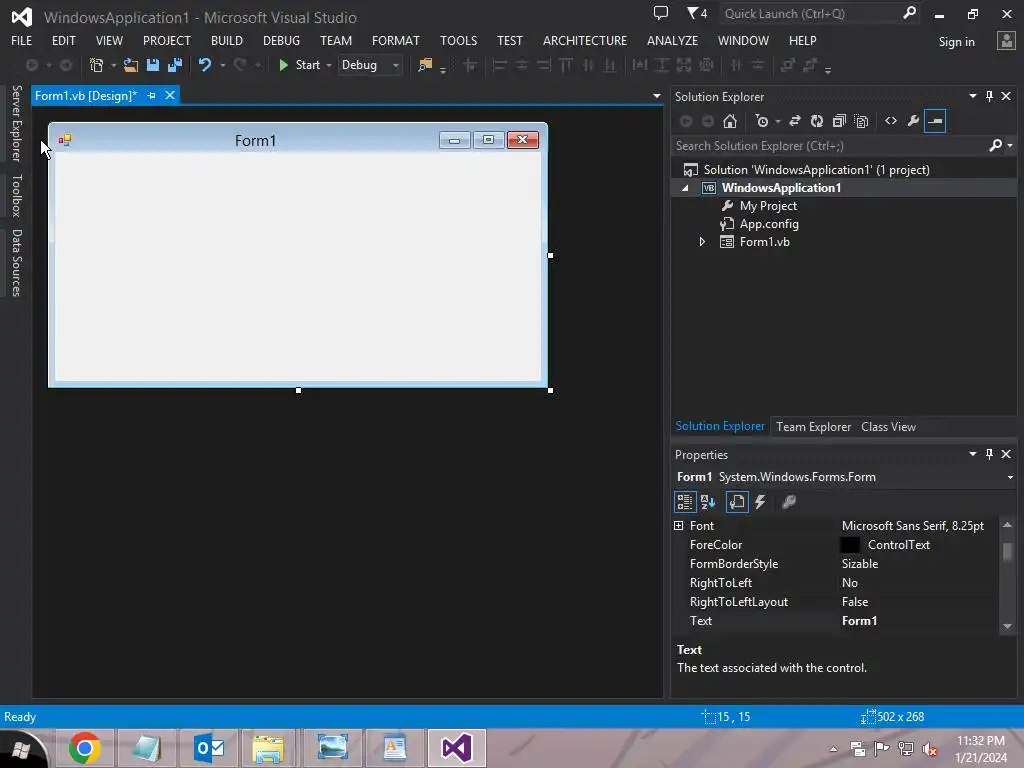Image resolution: width=1024 pixels, height=768 pixels.
Task: Click the View Code angle brackets icon
Action: click(x=891, y=121)
